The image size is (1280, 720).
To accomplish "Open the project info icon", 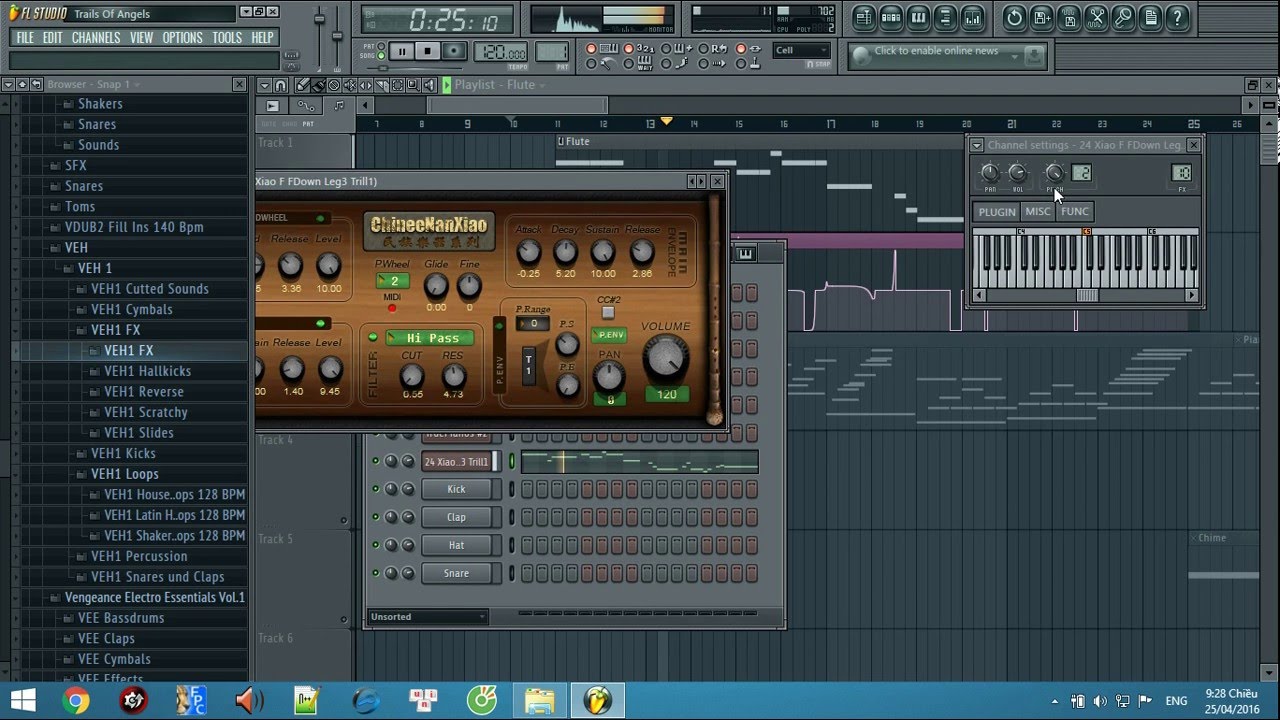I will pos(1152,17).
